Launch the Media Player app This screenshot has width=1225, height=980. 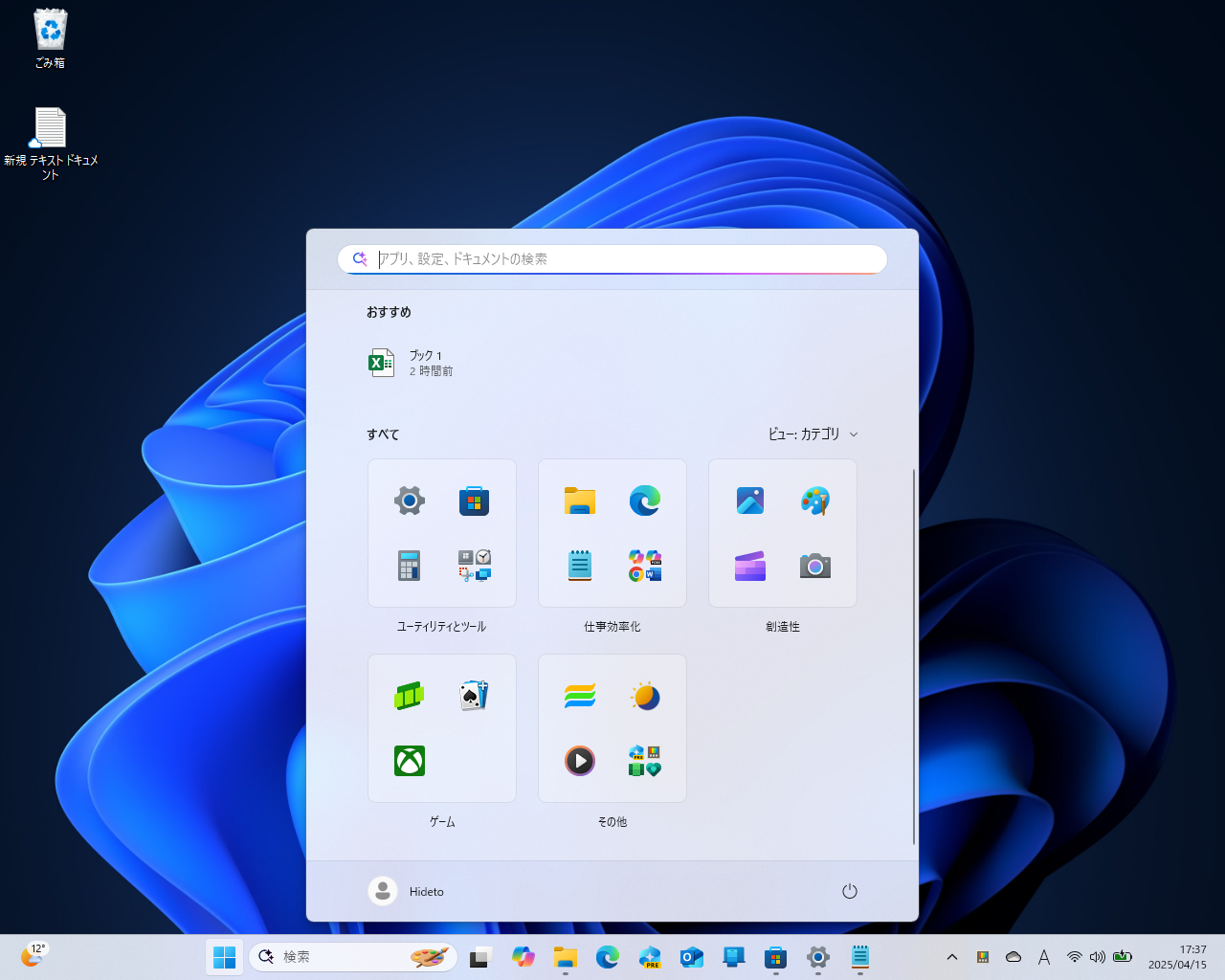coord(580,761)
